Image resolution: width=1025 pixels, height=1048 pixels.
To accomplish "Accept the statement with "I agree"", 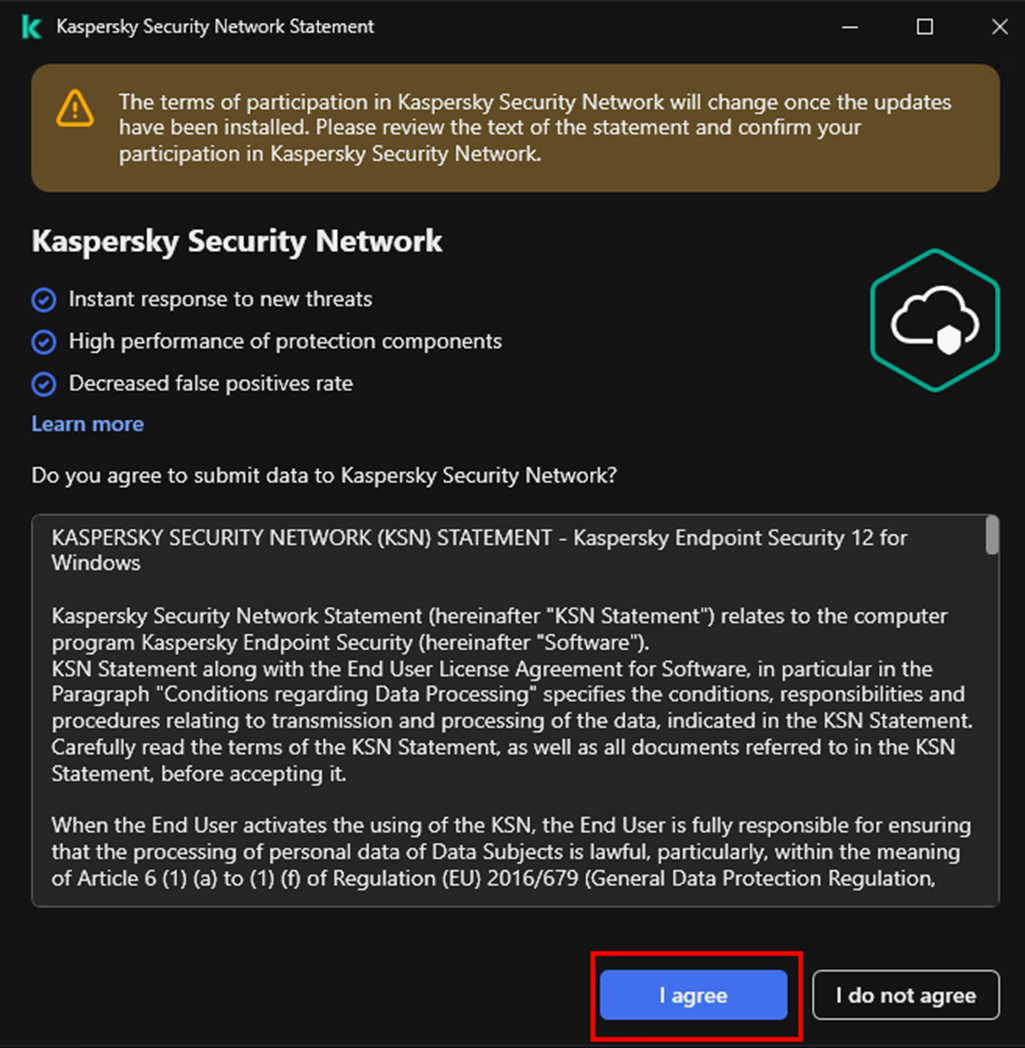I will click(x=693, y=995).
